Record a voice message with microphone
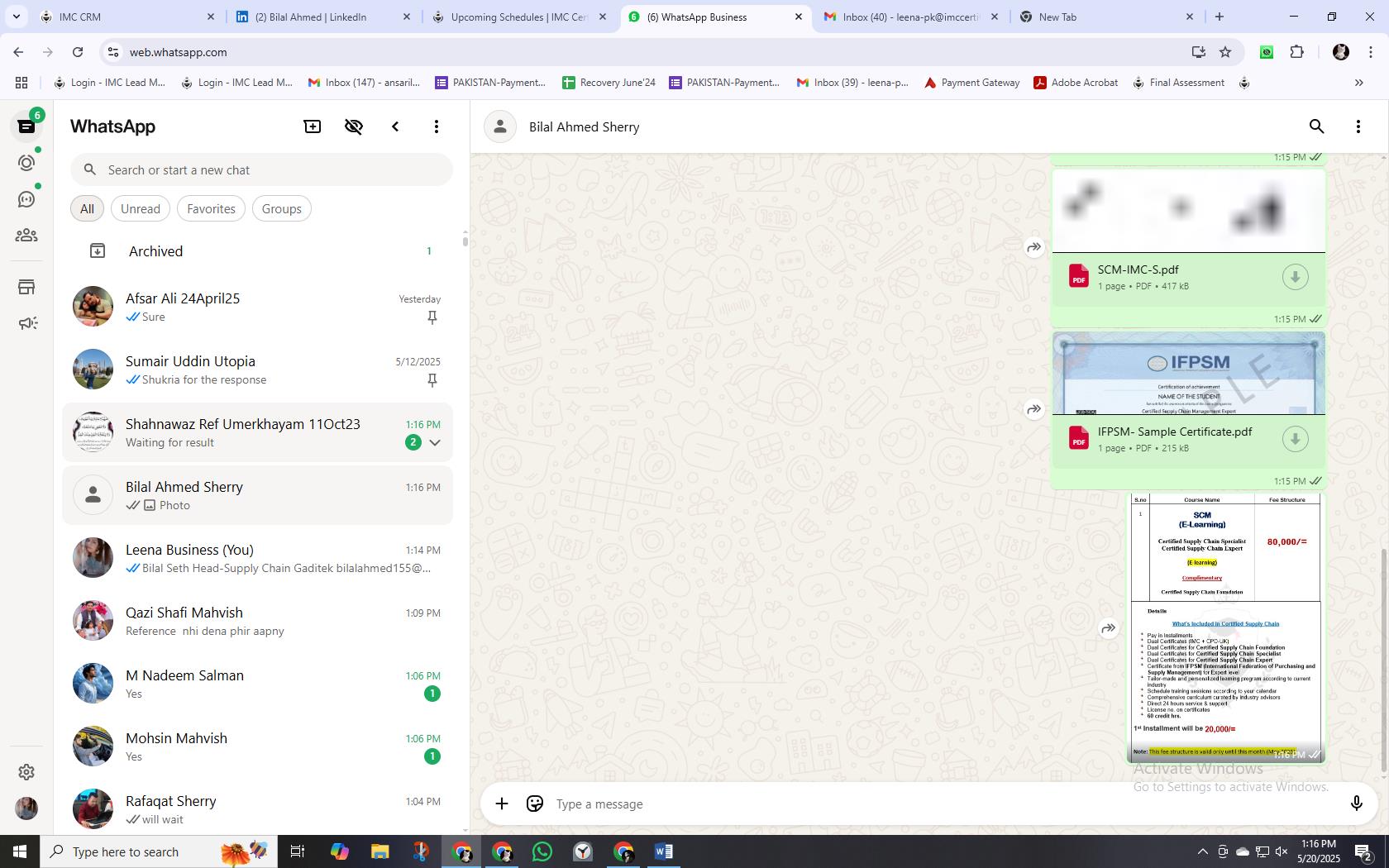1389x868 pixels. [x=1356, y=804]
